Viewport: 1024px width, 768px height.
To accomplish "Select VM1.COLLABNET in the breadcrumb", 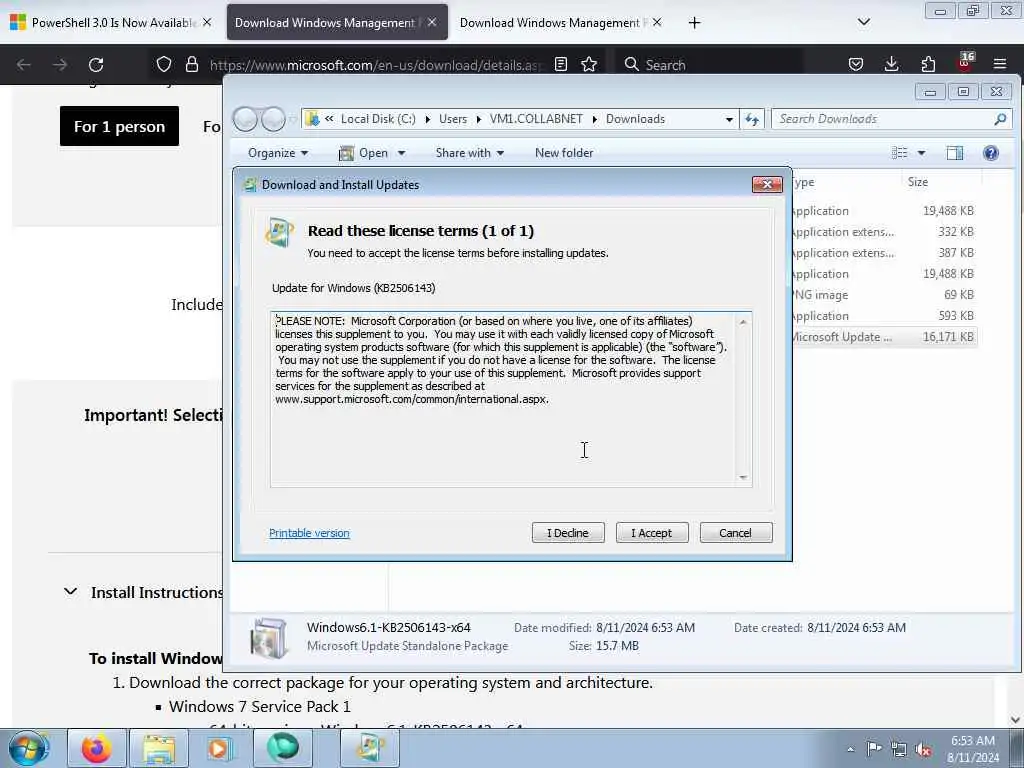I will [x=536, y=119].
